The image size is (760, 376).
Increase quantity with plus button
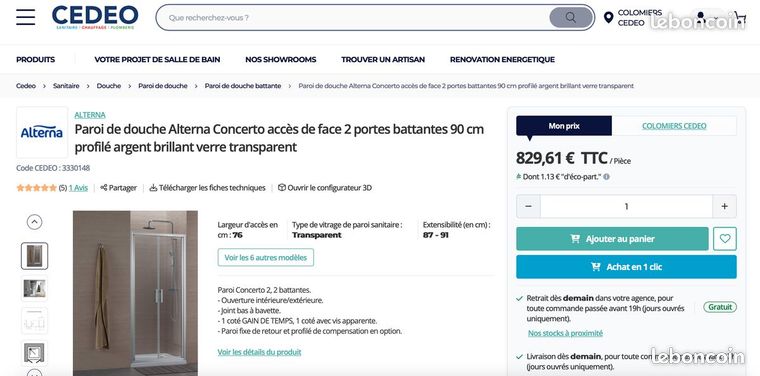click(724, 206)
